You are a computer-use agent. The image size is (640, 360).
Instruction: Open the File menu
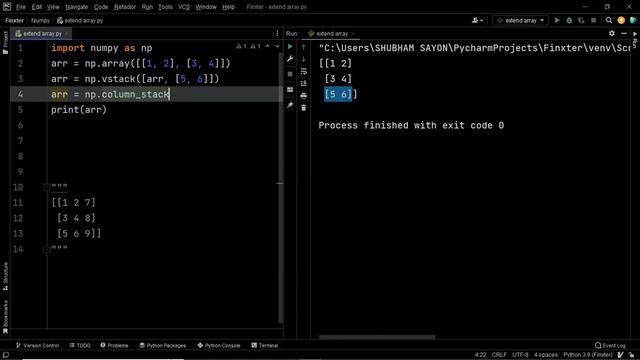pyautogui.click(x=20, y=7)
